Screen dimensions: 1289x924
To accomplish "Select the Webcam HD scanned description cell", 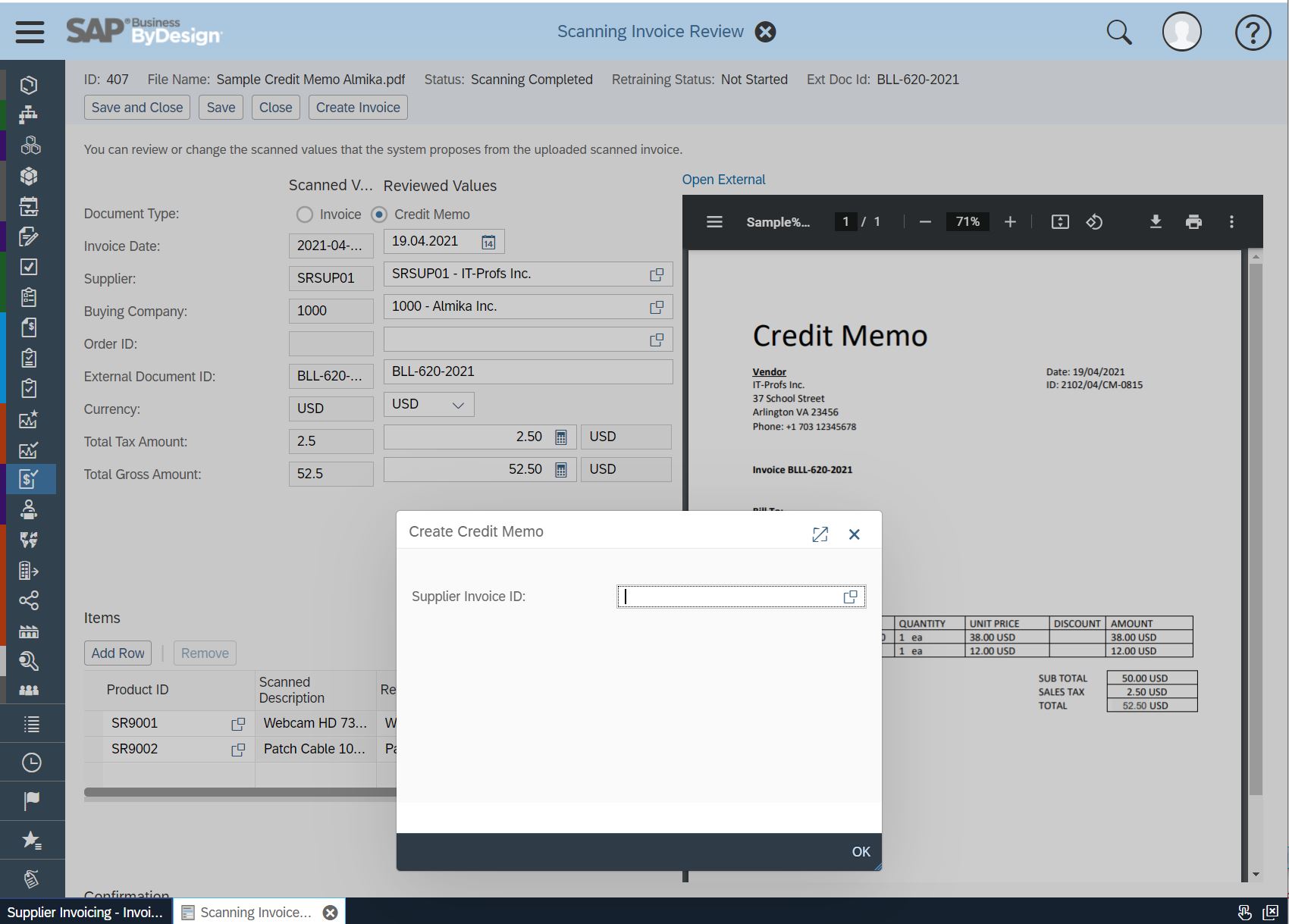I will tap(315, 724).
